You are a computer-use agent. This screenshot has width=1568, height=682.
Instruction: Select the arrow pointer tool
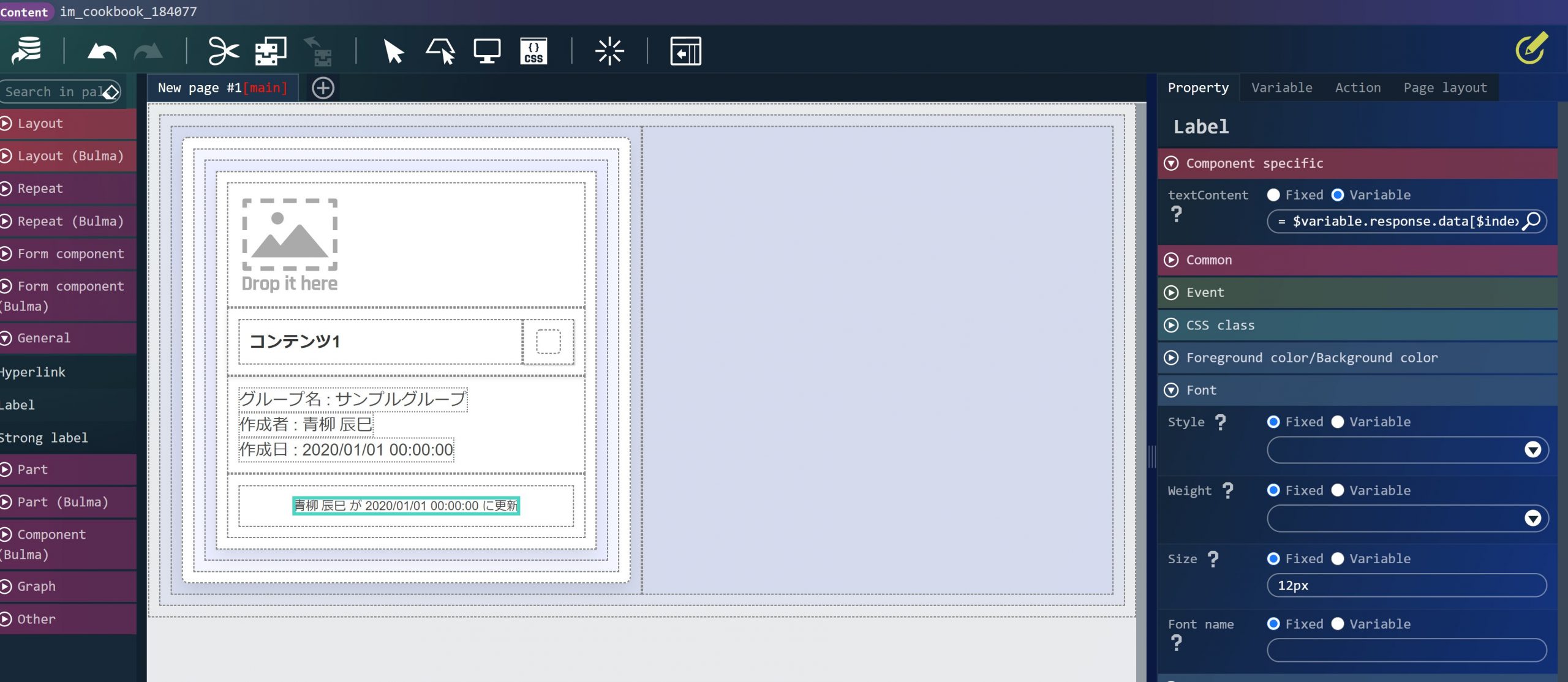click(x=393, y=51)
